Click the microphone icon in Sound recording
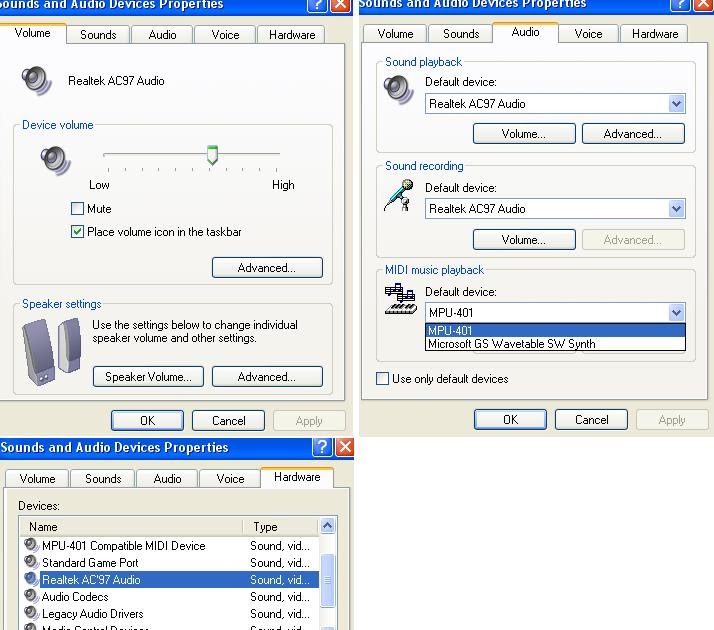The height and width of the screenshot is (630, 714). [399, 195]
